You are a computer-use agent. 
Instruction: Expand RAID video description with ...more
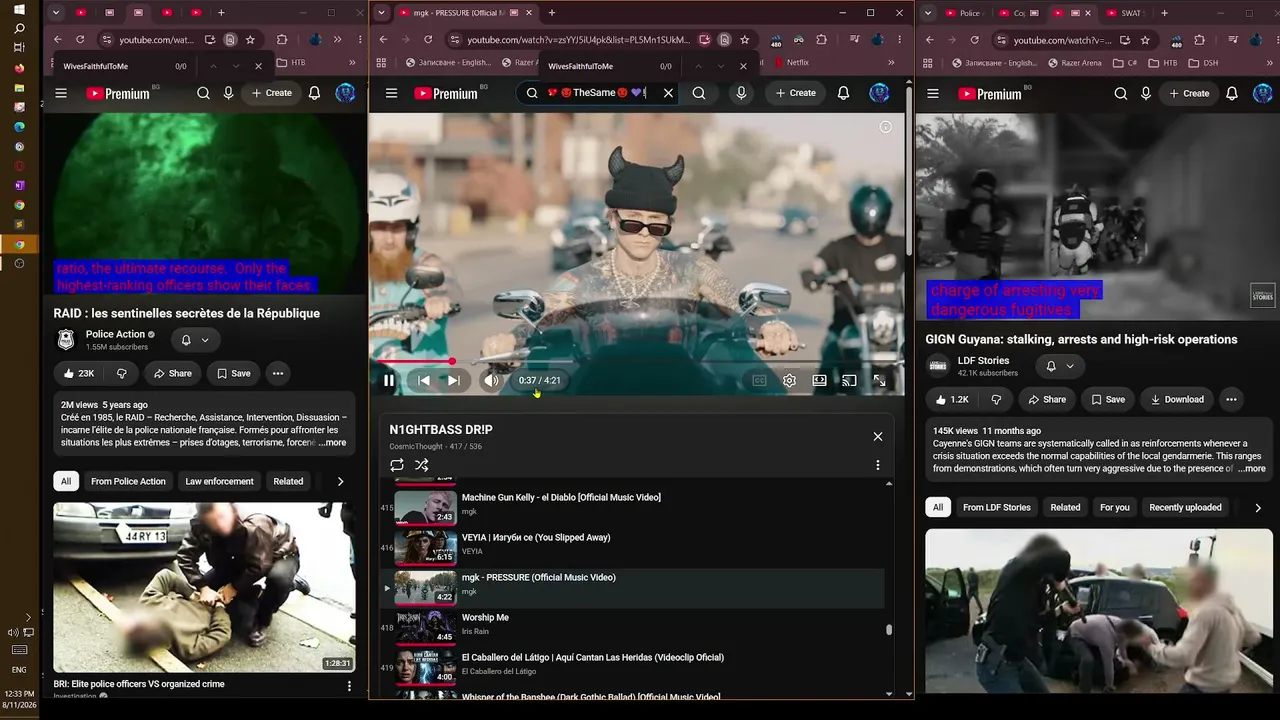coord(332,442)
